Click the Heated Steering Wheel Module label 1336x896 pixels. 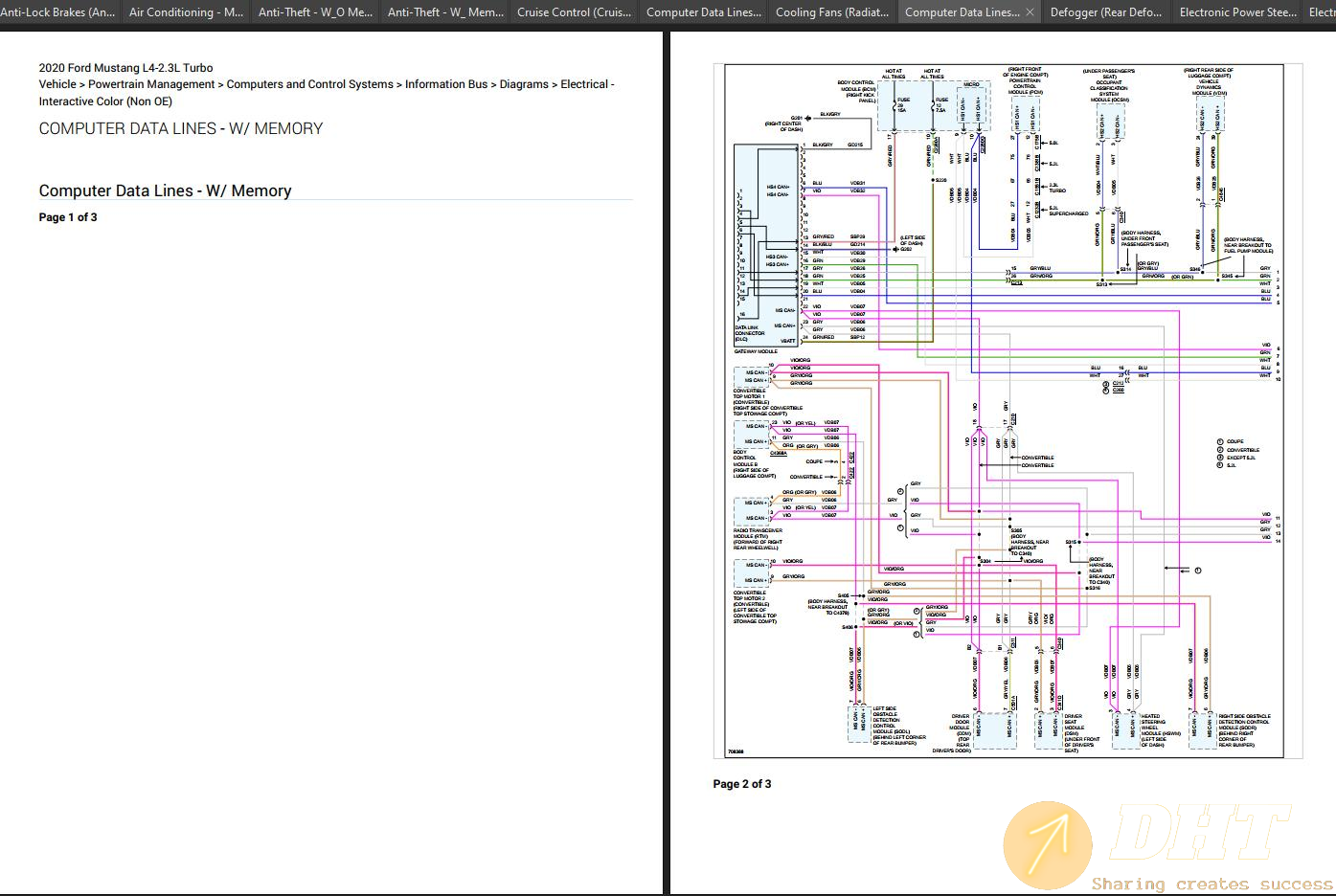(1160, 730)
